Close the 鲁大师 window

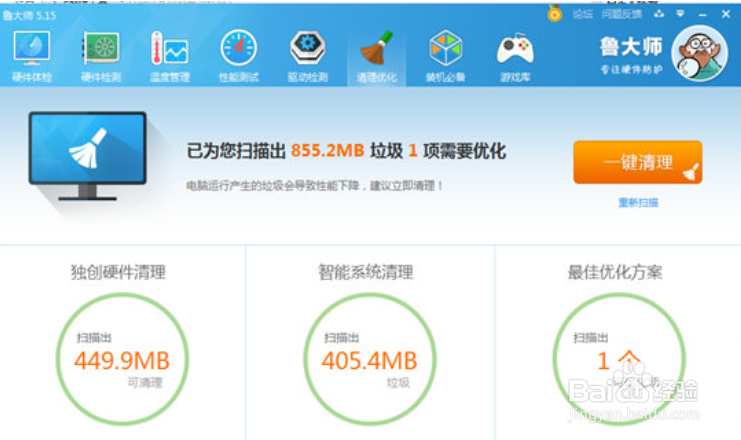[x=726, y=14]
